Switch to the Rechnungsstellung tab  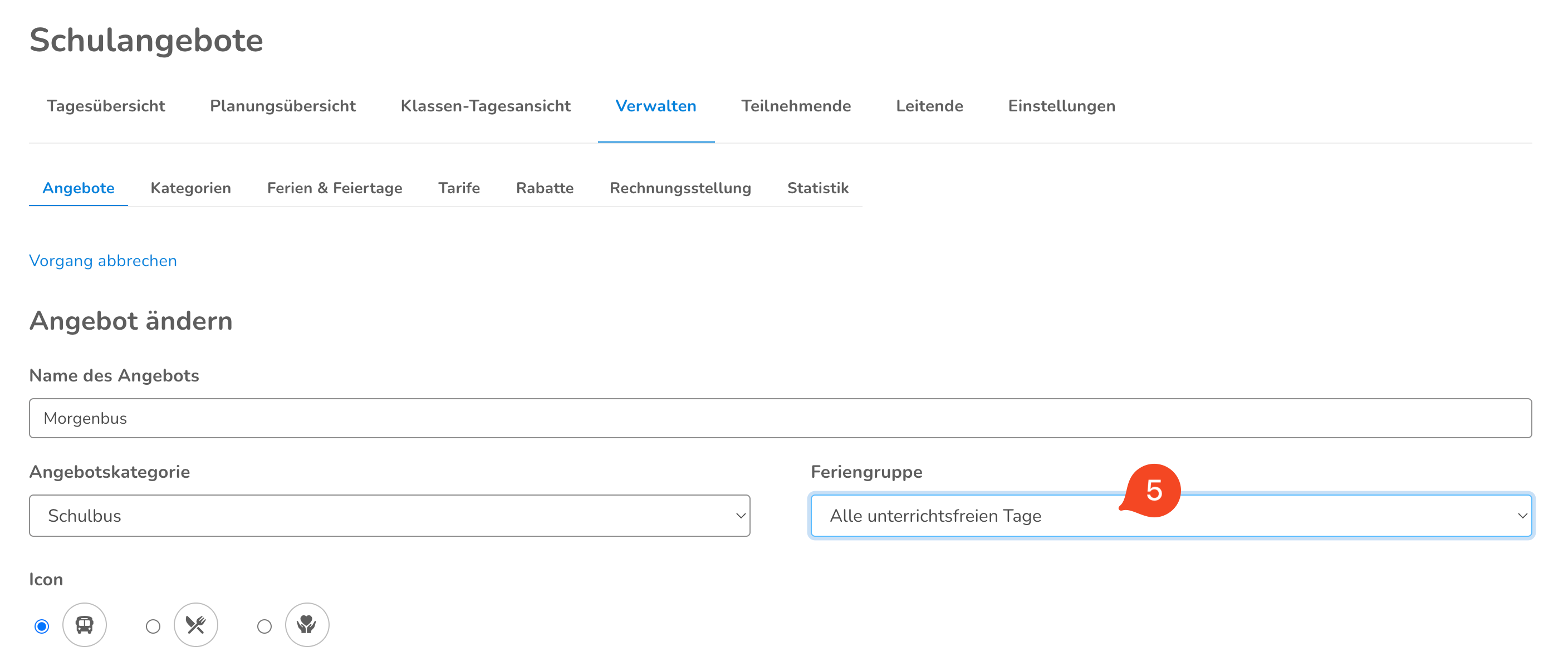(680, 188)
